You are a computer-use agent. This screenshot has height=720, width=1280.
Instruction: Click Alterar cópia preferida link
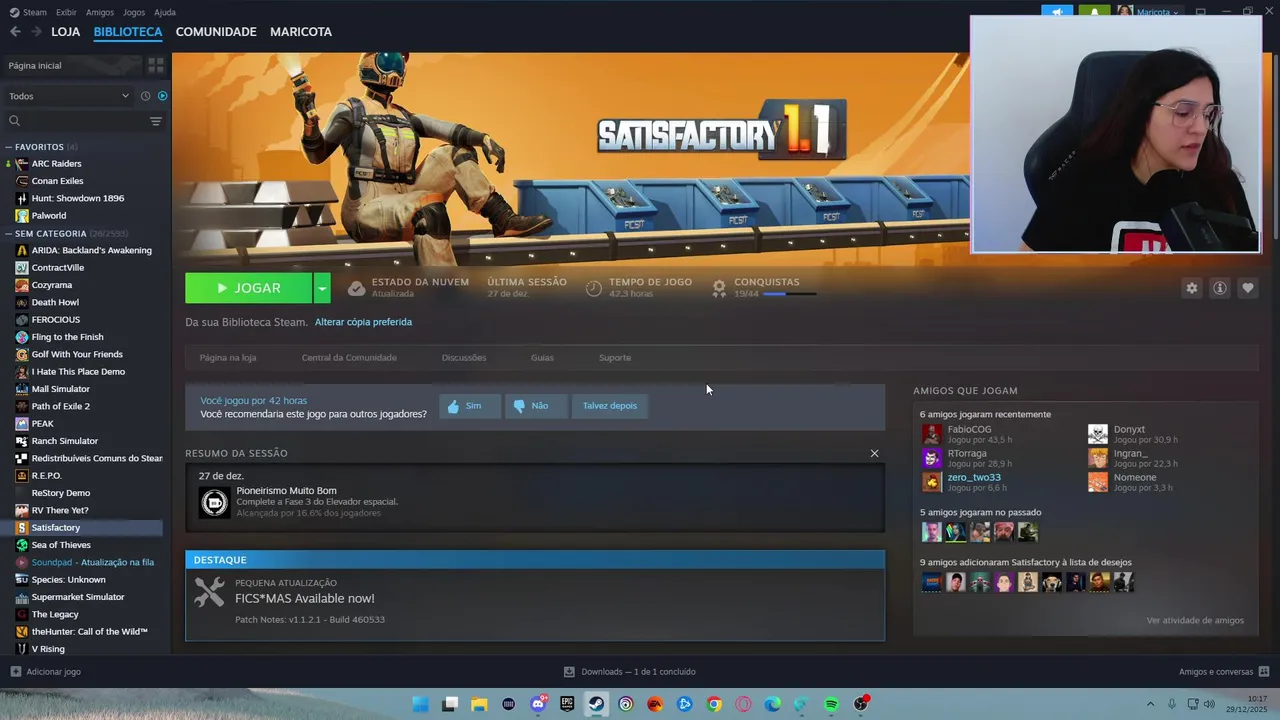pyautogui.click(x=363, y=322)
